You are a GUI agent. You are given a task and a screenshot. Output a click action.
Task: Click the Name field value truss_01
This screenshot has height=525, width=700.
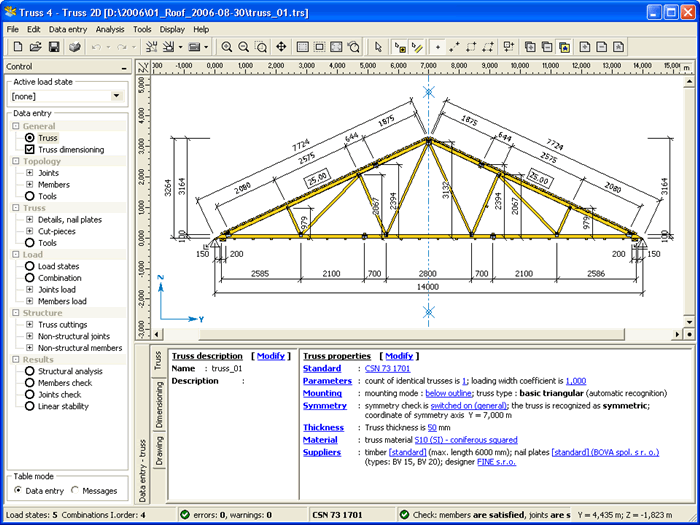[225, 369]
